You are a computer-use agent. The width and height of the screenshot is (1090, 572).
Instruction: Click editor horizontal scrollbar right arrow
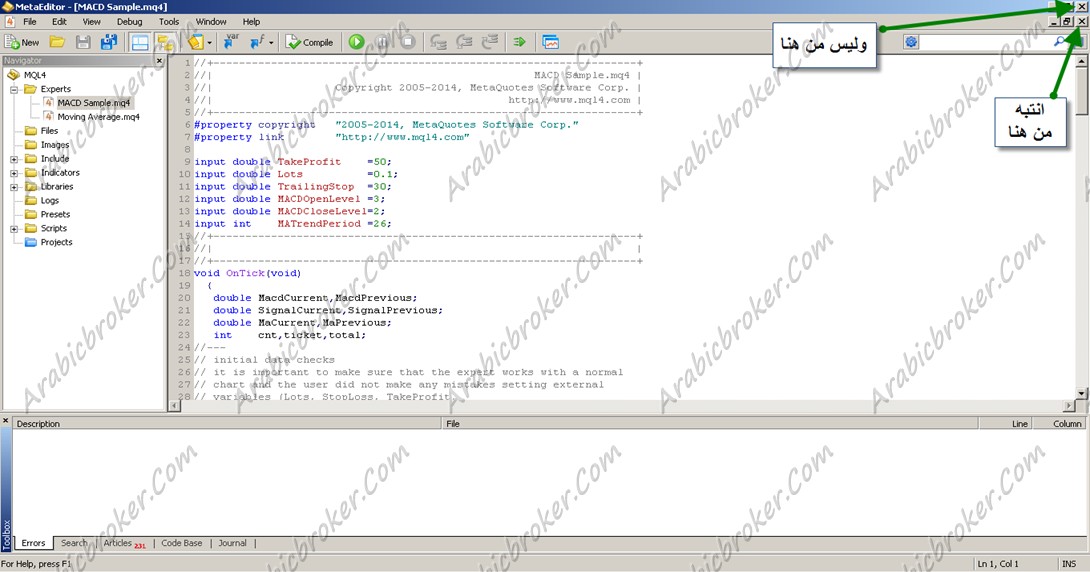(1070, 406)
